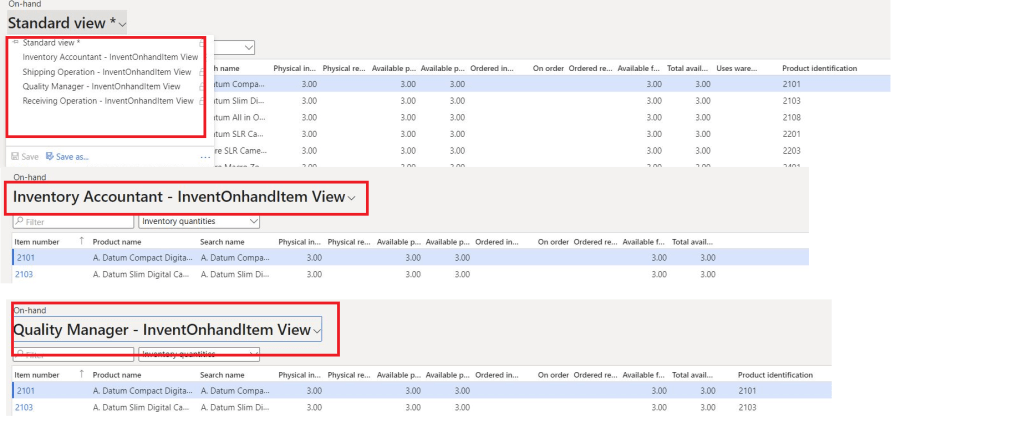
Task: Open Inventory quantities combo box in middle grid
Action: click(x=199, y=221)
